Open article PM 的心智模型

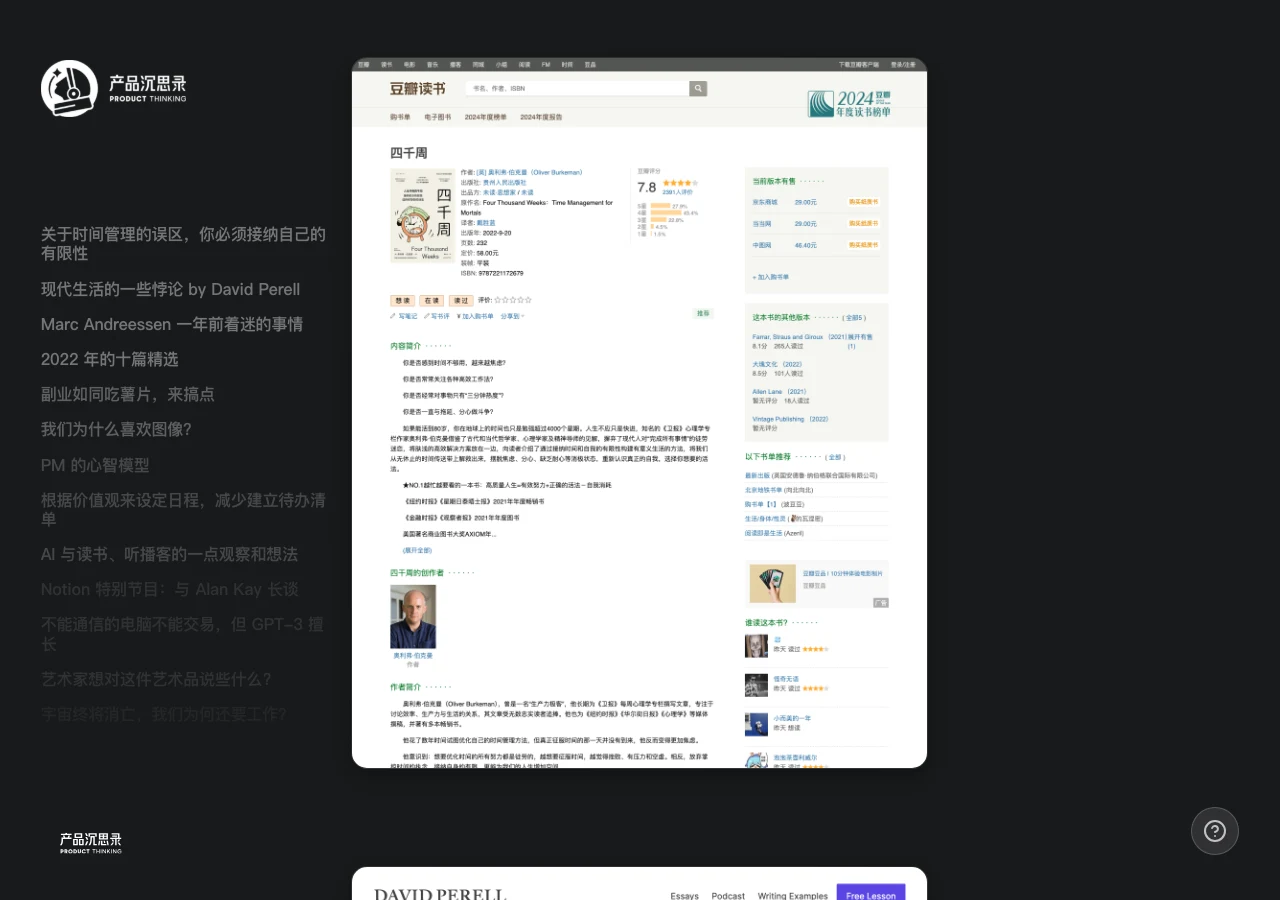pyautogui.click(x=95, y=465)
